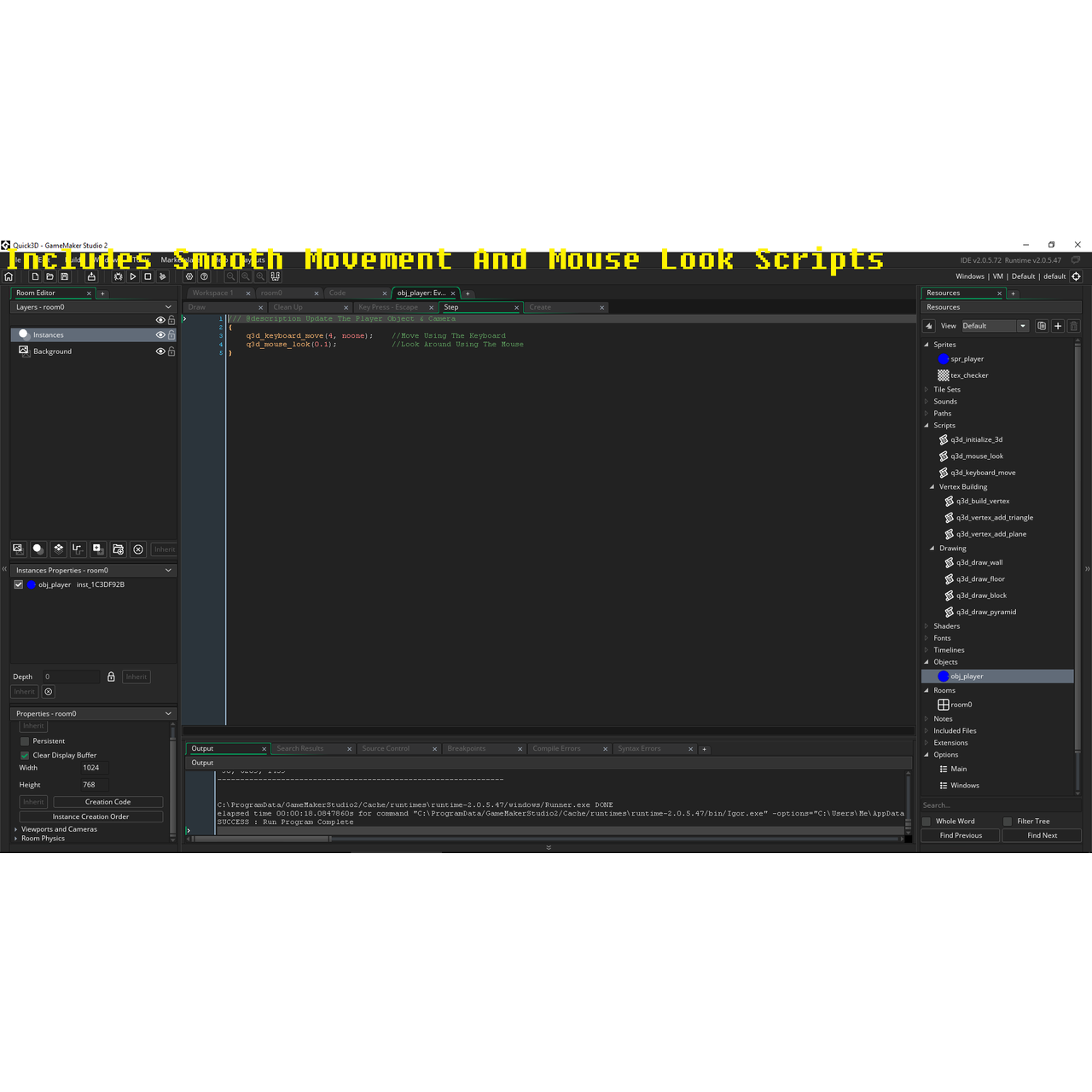
Task: Start a debugging session with the Debug icon
Action: point(118,276)
